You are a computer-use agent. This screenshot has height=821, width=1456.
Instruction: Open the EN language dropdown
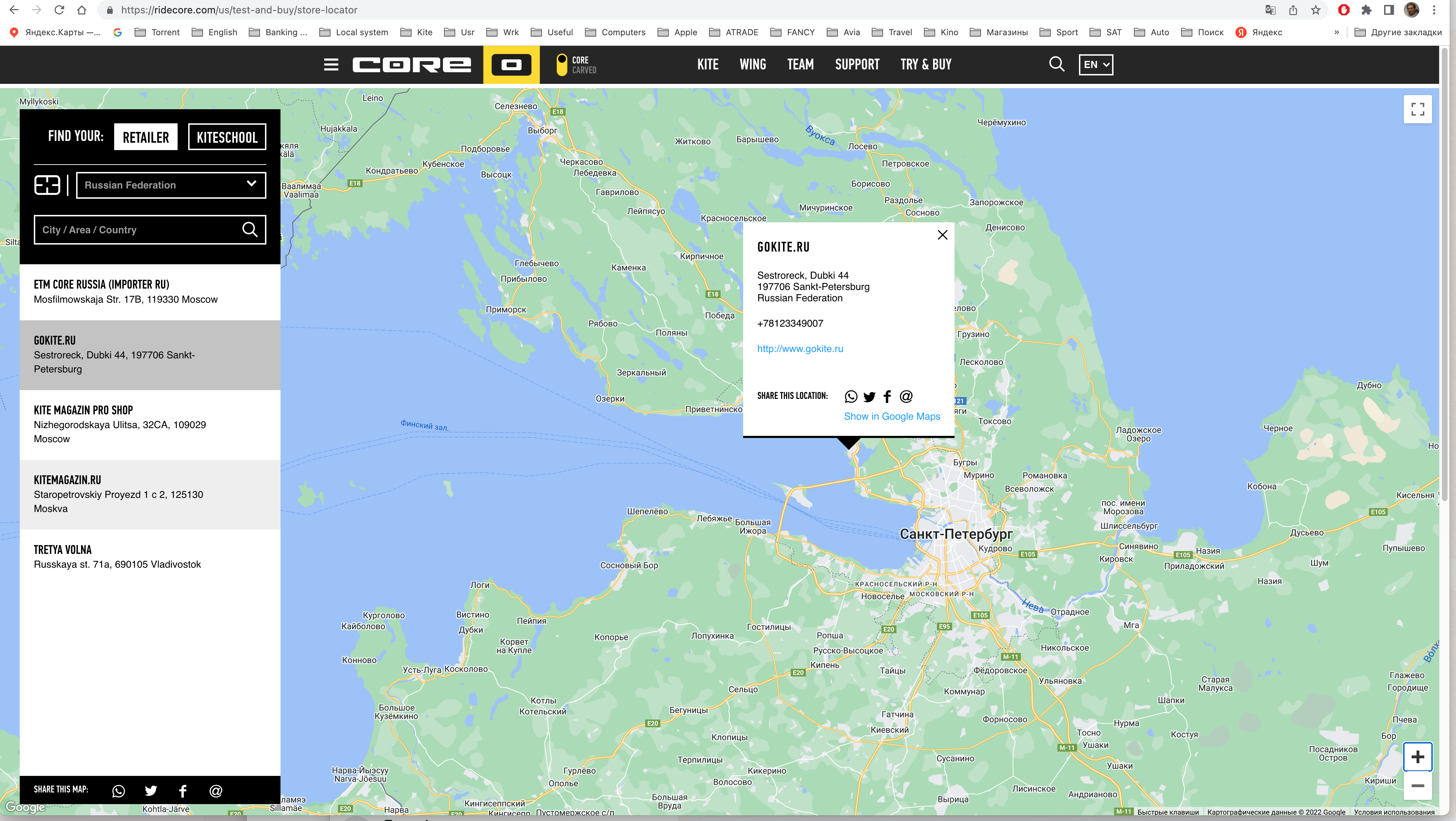pyautogui.click(x=1096, y=64)
